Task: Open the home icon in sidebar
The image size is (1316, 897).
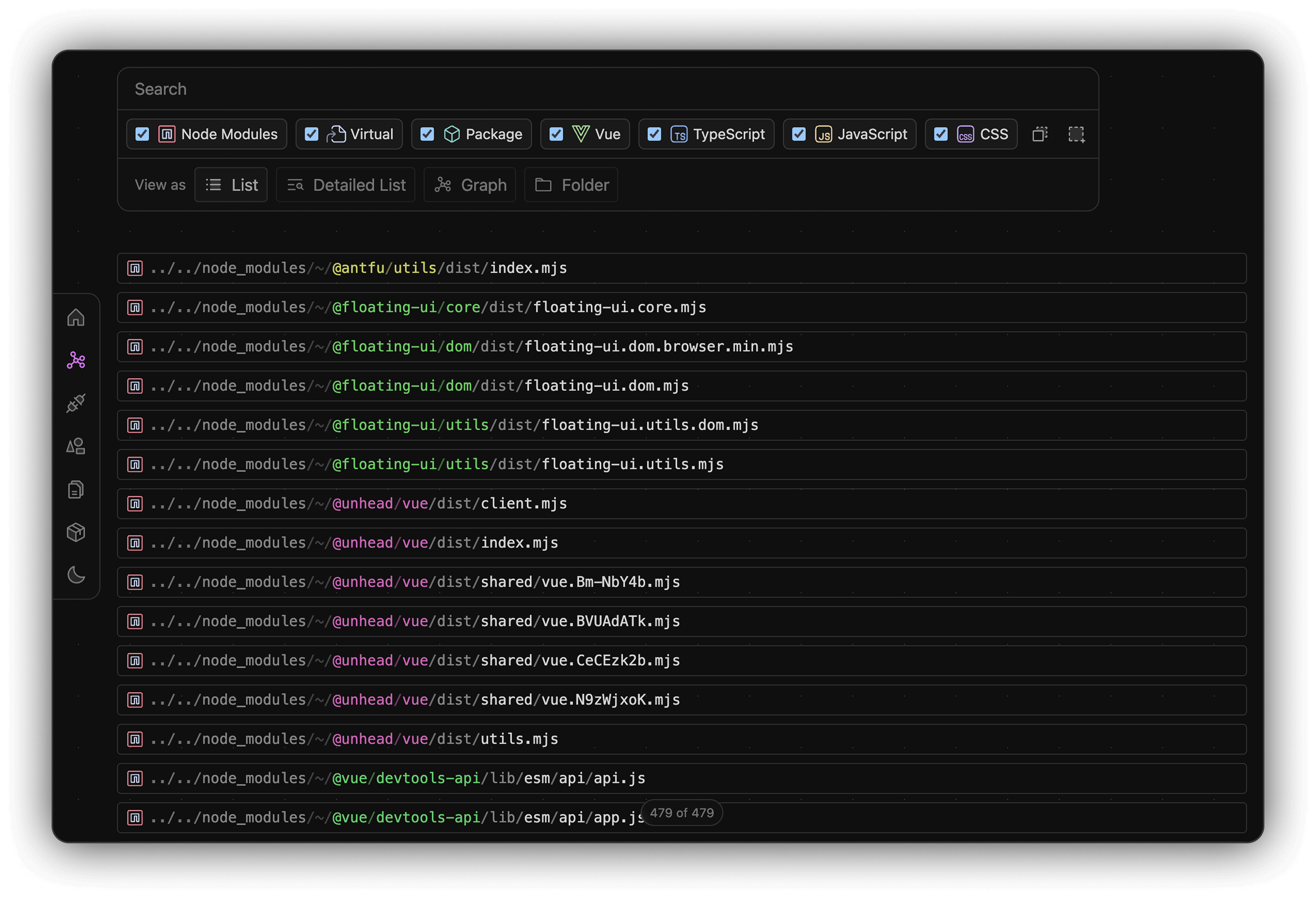Action: (76, 318)
